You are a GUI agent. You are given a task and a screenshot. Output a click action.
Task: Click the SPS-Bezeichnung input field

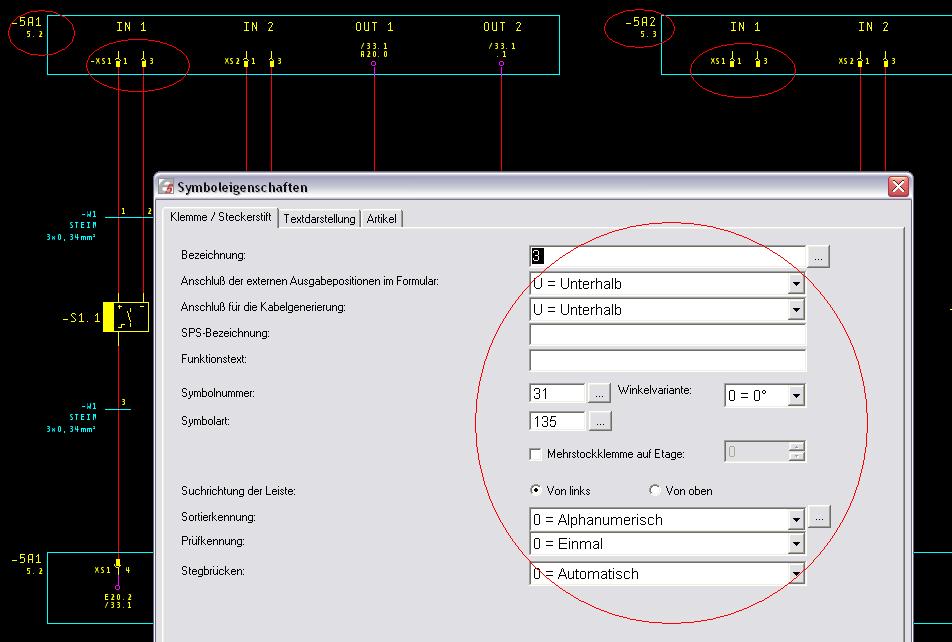coord(667,335)
